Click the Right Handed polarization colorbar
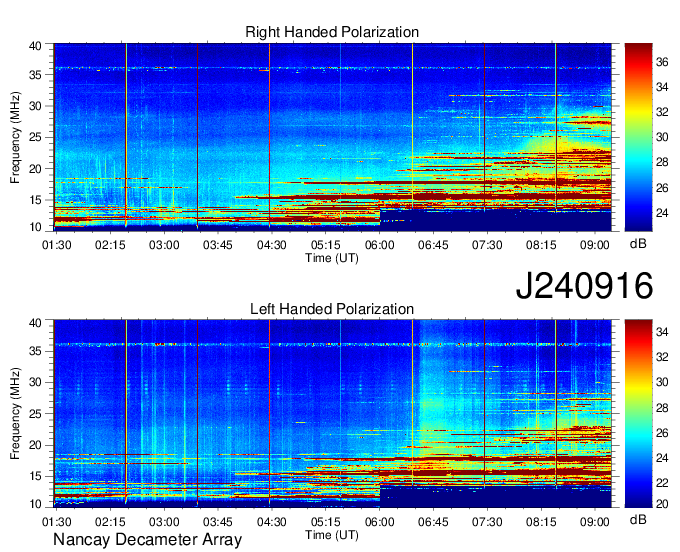680x552 pixels. tap(638, 137)
